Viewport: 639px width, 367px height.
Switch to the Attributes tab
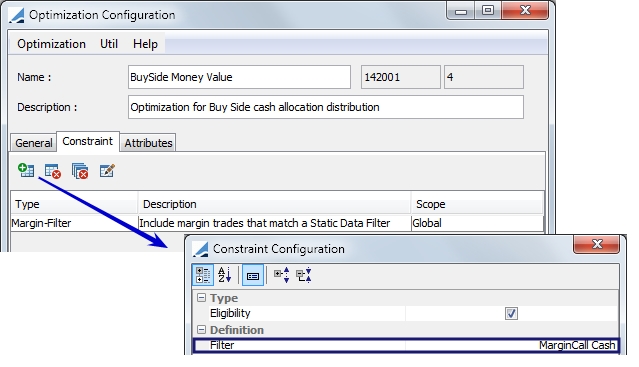pyautogui.click(x=148, y=143)
